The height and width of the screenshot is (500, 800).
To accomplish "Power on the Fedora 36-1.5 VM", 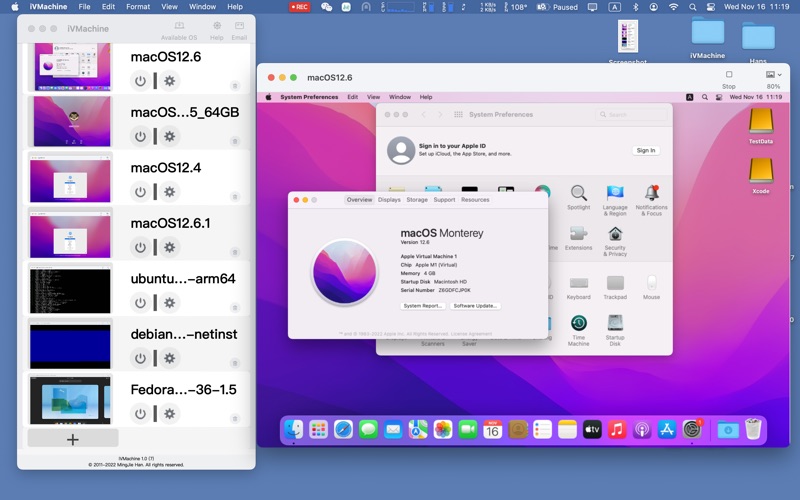I will pos(140,414).
